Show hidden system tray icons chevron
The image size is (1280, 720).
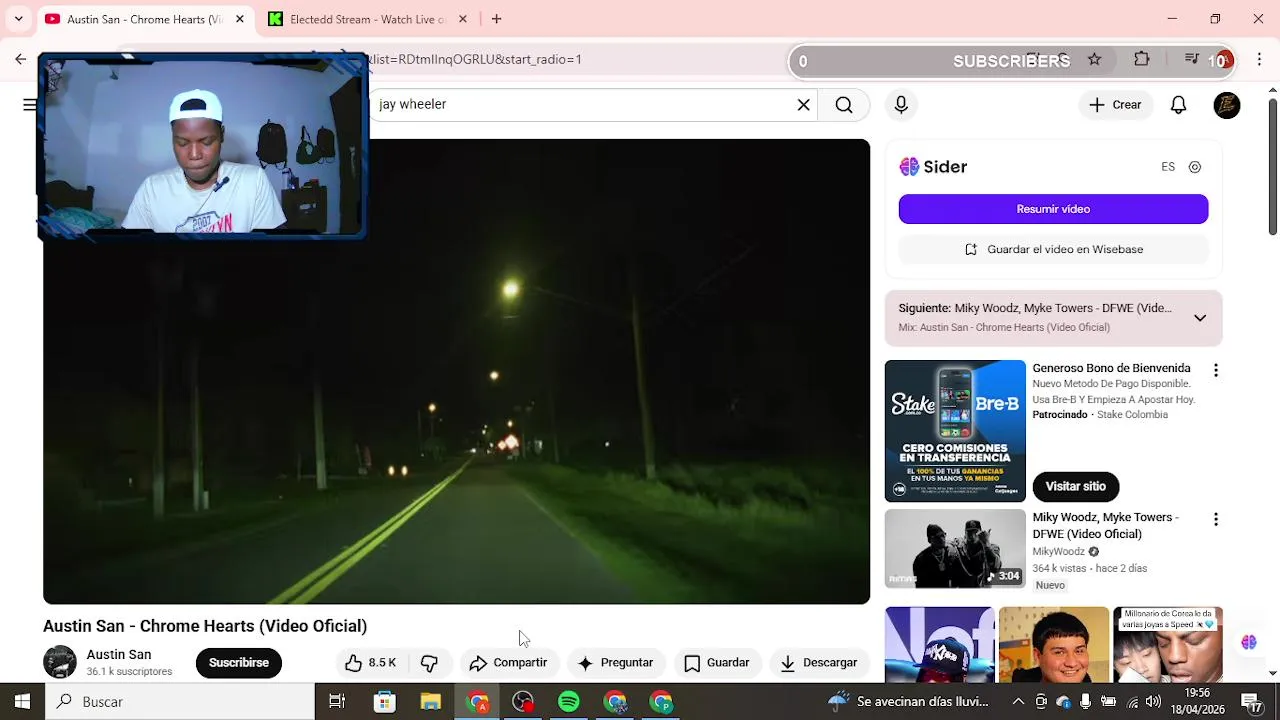[x=1018, y=702]
